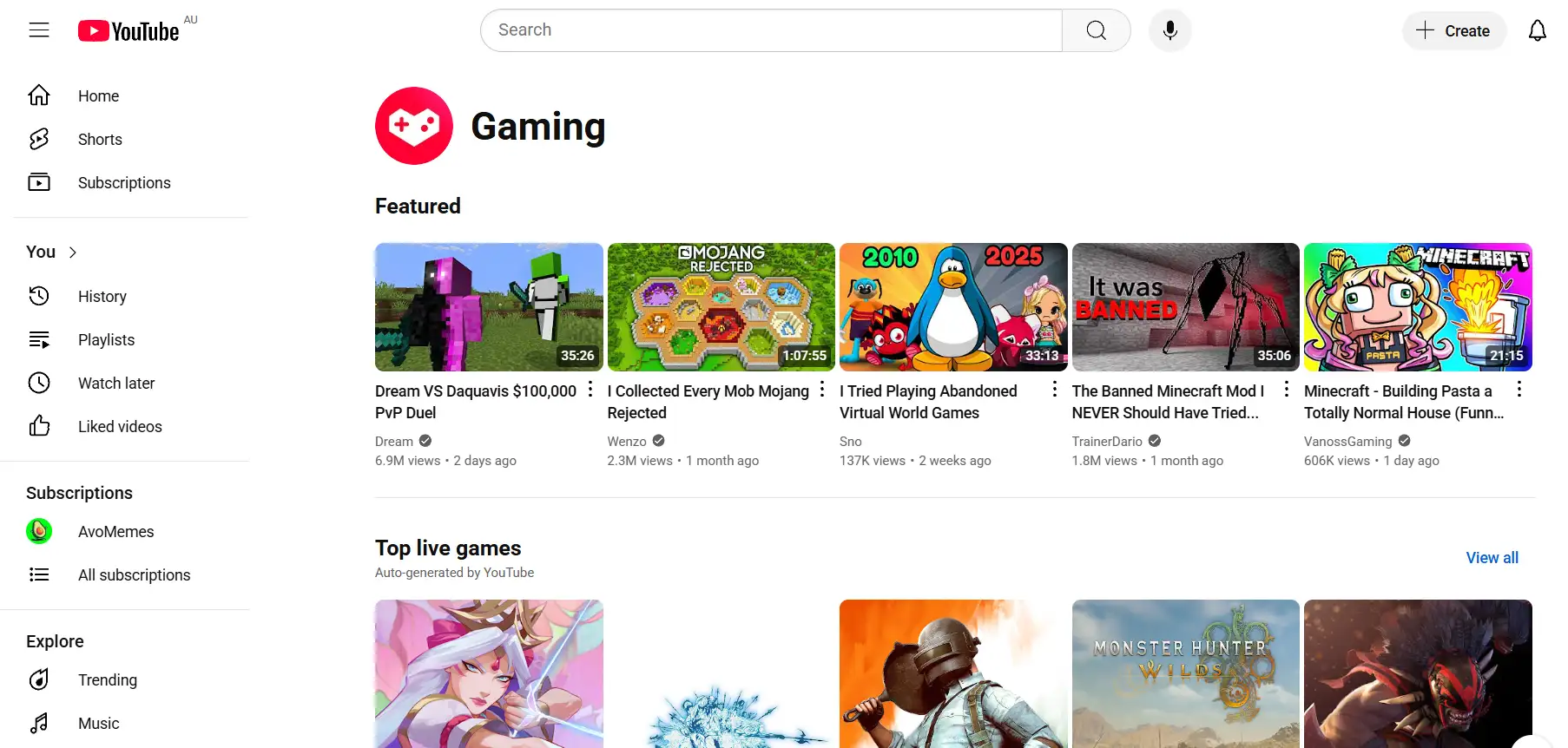Play the Minecraft Pasta thumbnail

pyautogui.click(x=1418, y=307)
